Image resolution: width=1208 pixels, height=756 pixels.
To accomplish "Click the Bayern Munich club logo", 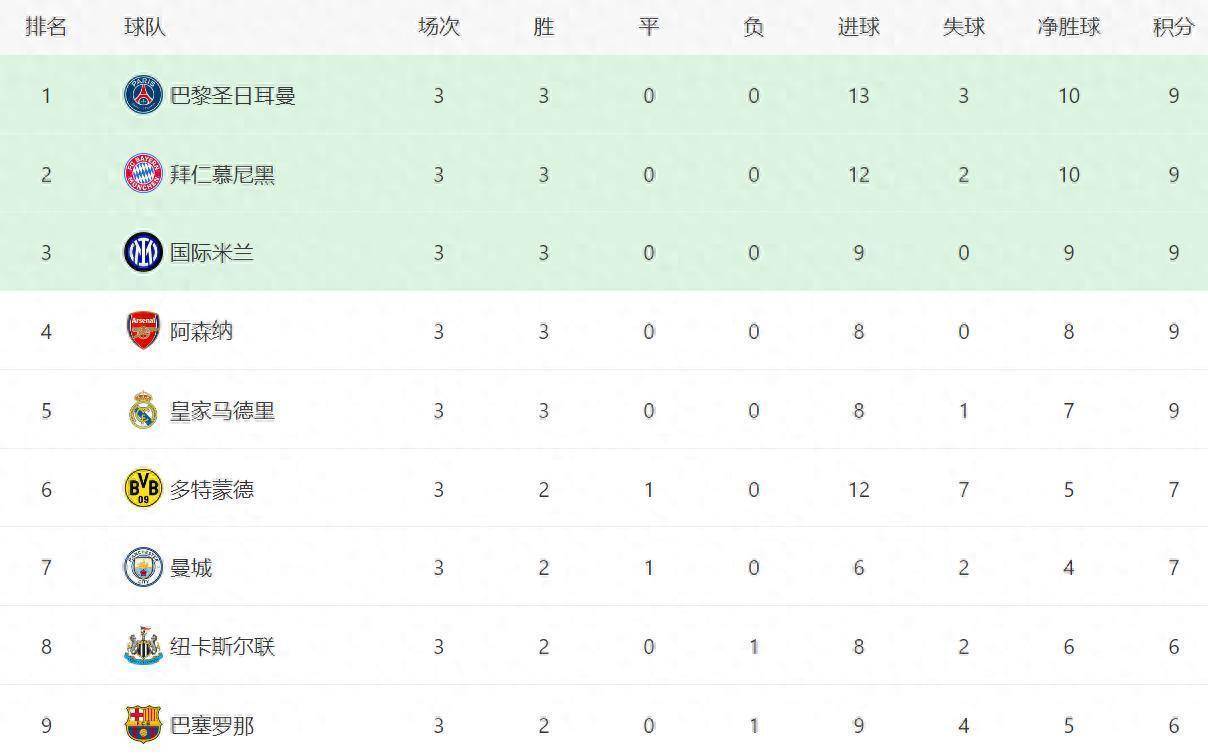I will [x=143, y=174].
